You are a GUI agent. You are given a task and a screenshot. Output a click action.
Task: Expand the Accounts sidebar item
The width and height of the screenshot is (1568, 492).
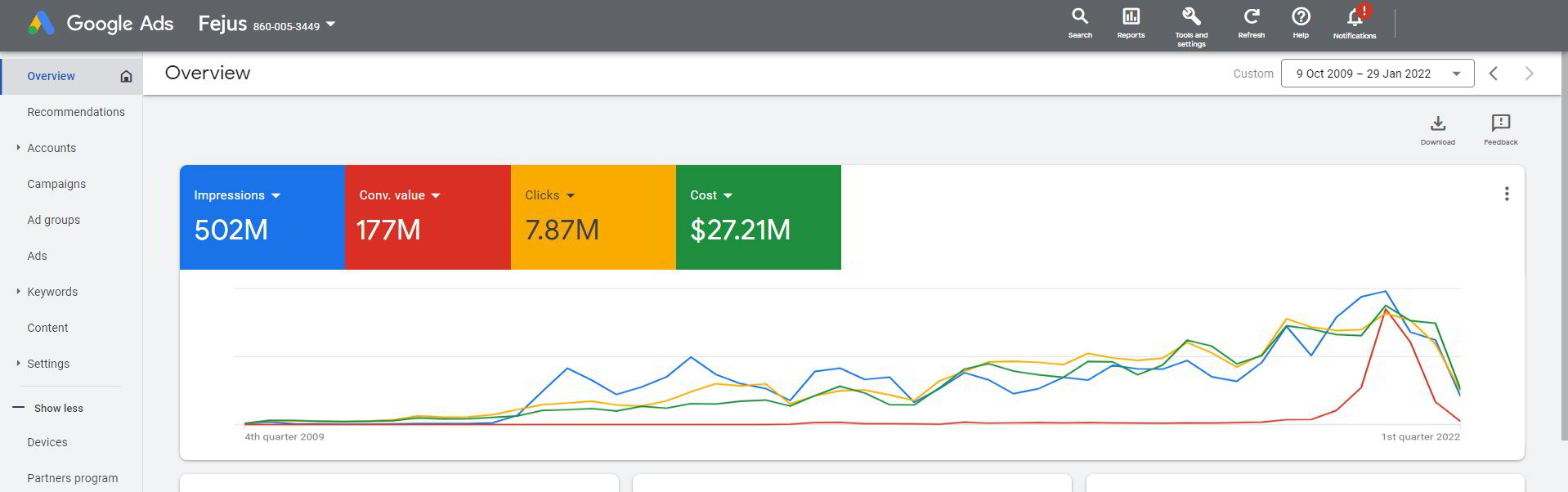click(x=19, y=148)
